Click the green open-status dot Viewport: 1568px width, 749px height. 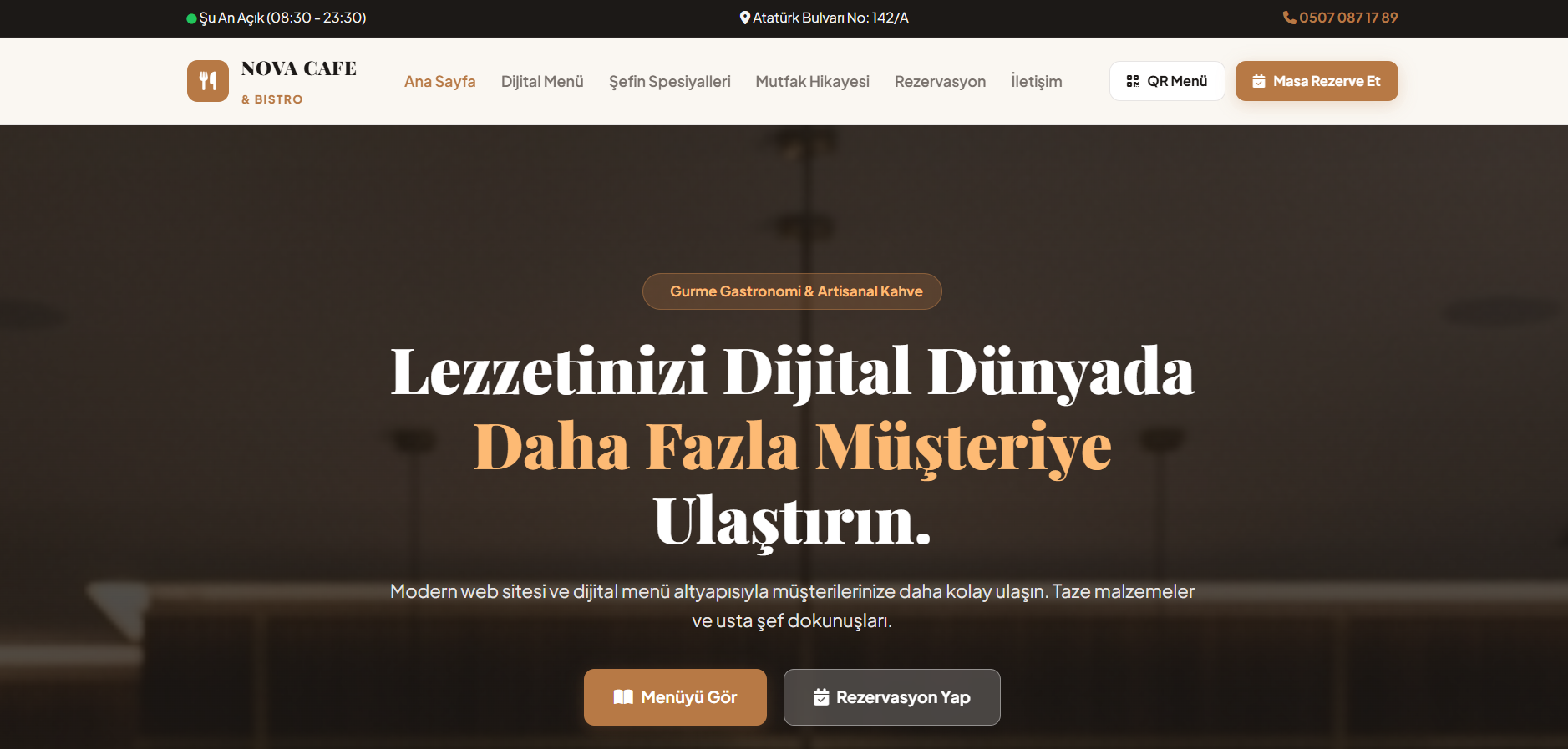(x=191, y=18)
